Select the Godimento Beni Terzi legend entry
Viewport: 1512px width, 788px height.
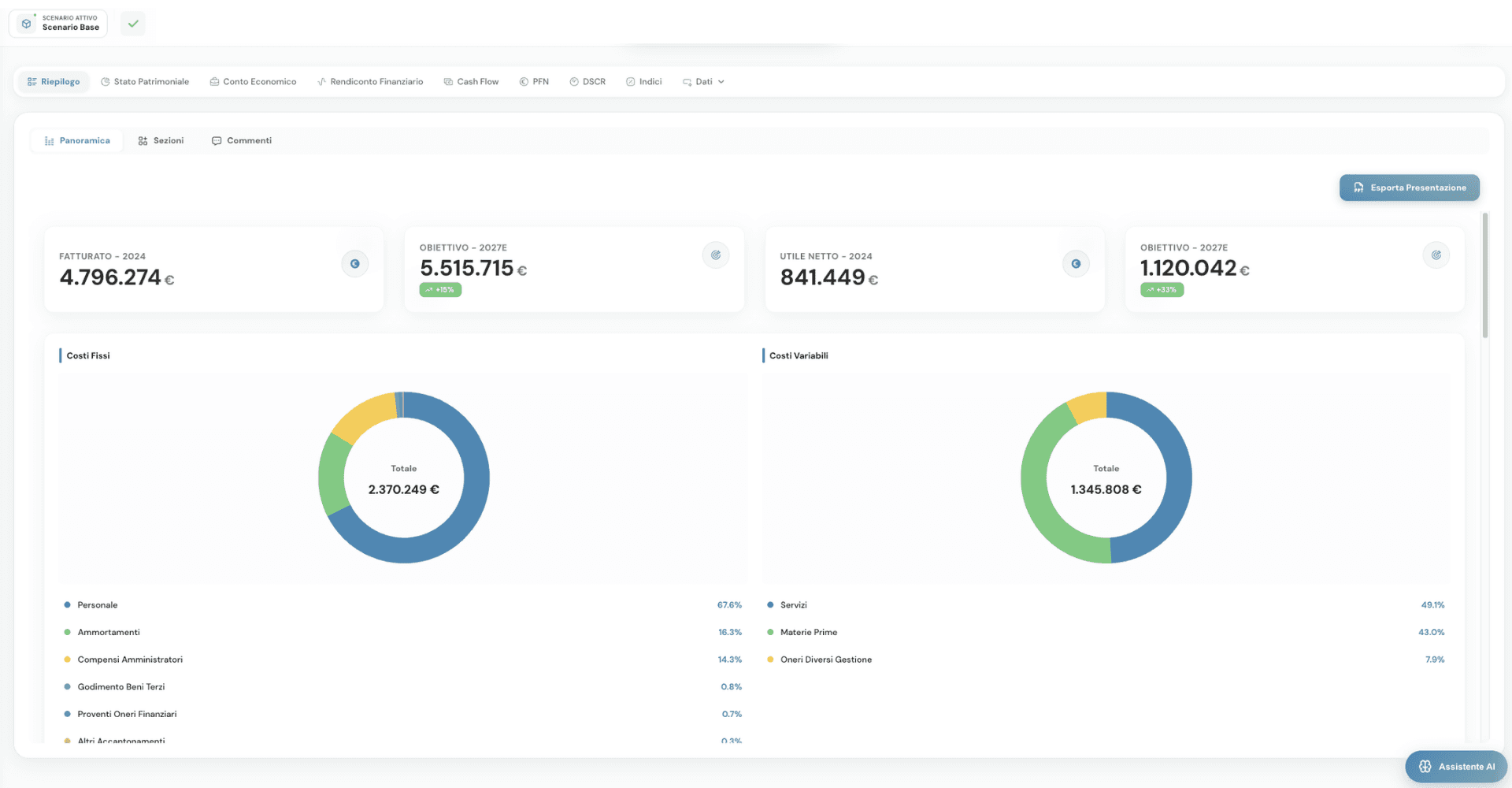402,687
